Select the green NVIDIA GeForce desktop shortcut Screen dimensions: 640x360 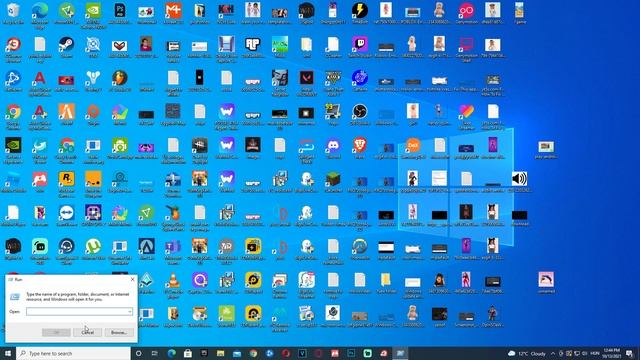tap(93, 11)
